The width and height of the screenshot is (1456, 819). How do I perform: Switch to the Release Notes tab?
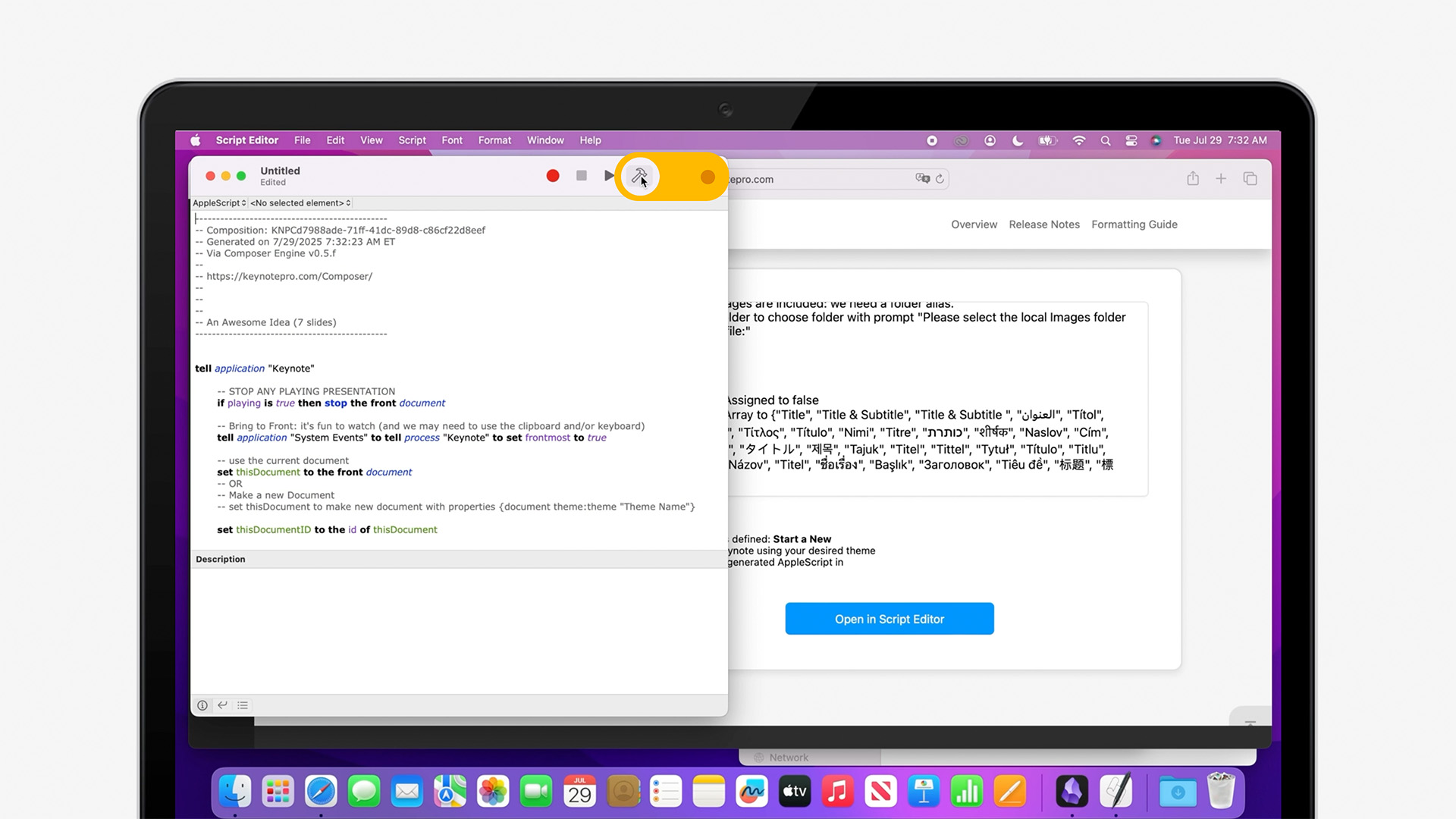pyautogui.click(x=1044, y=224)
